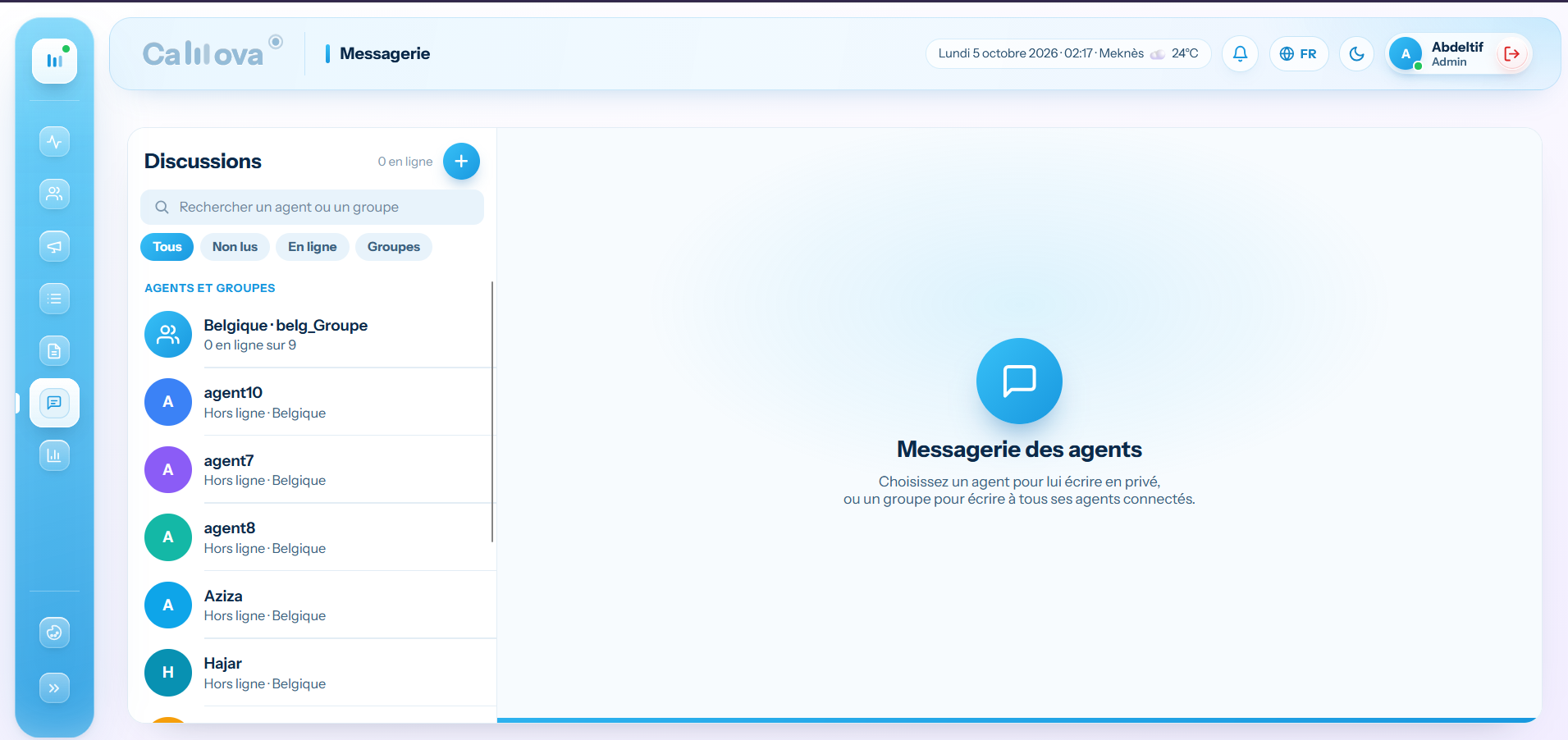Viewport: 1568px width, 740px height.
Task: Click the Callova logo
Action: pyautogui.click(x=213, y=53)
